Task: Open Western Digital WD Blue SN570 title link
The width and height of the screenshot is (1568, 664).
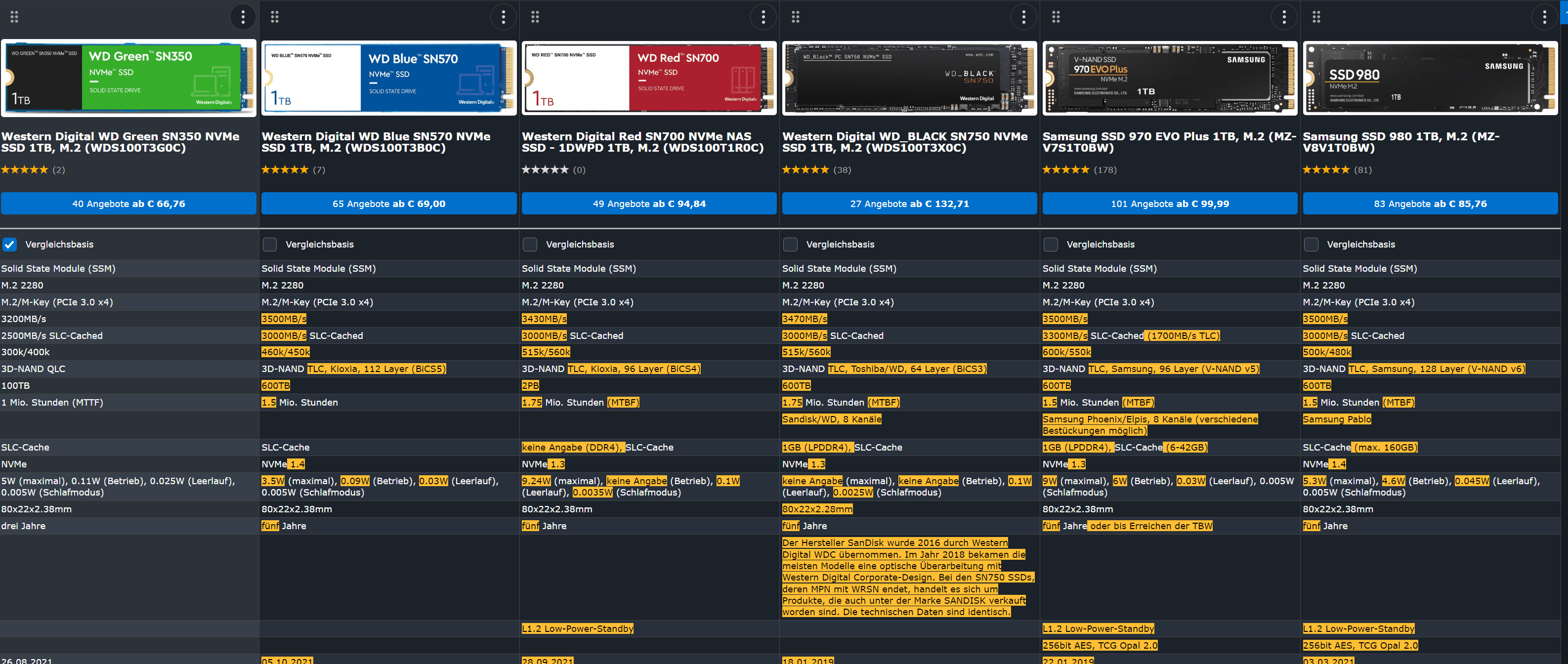Action: click(x=376, y=142)
